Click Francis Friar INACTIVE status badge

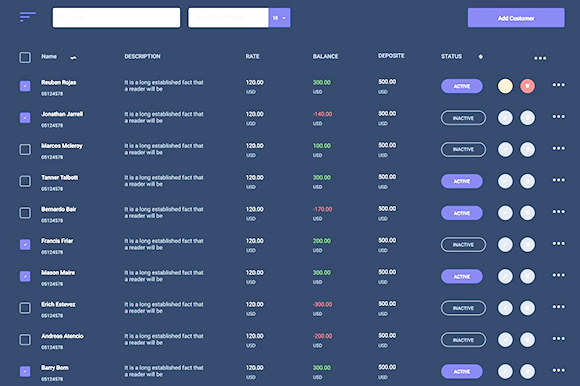pos(463,245)
